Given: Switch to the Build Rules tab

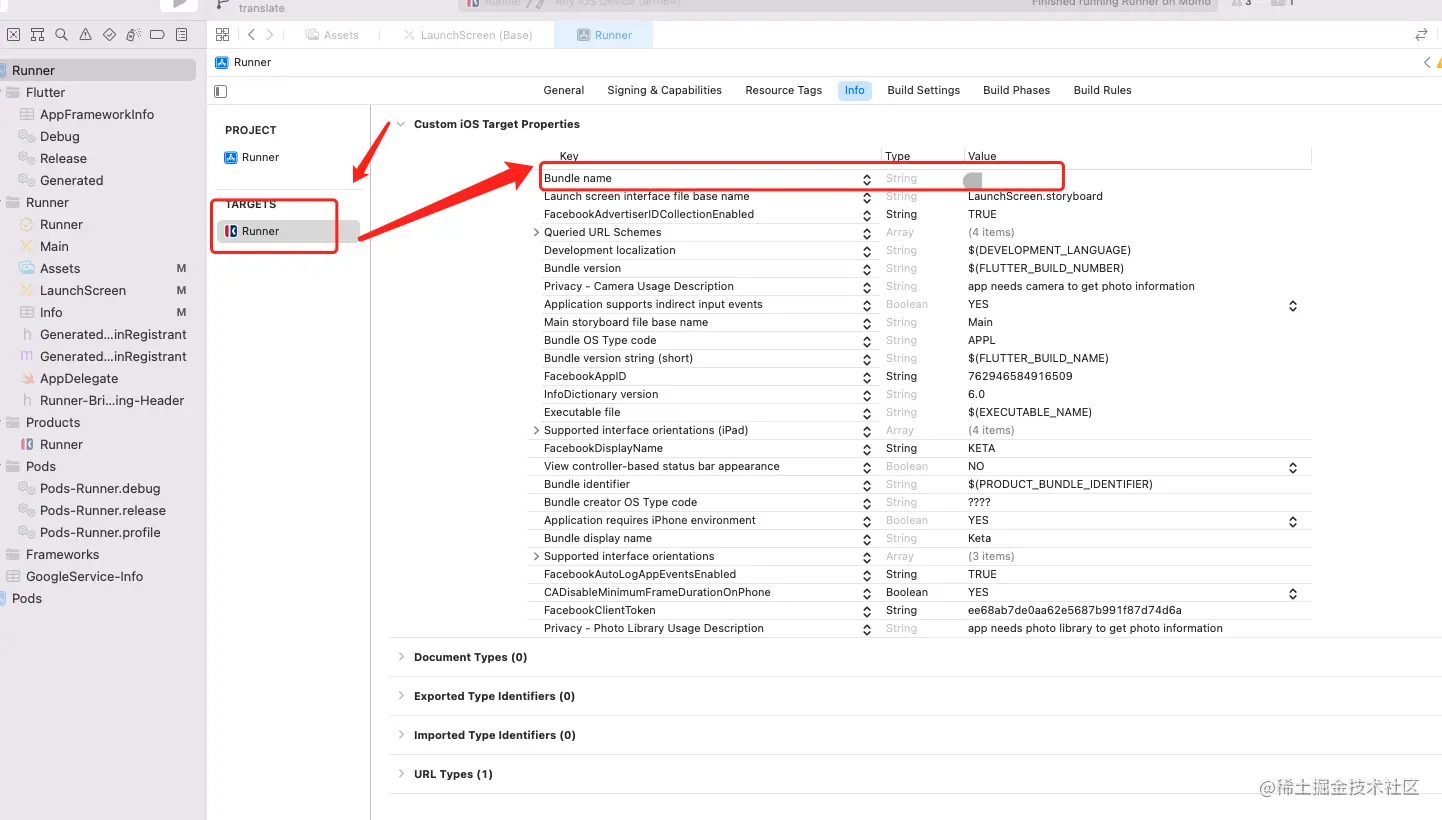Looking at the screenshot, I should [x=1102, y=90].
